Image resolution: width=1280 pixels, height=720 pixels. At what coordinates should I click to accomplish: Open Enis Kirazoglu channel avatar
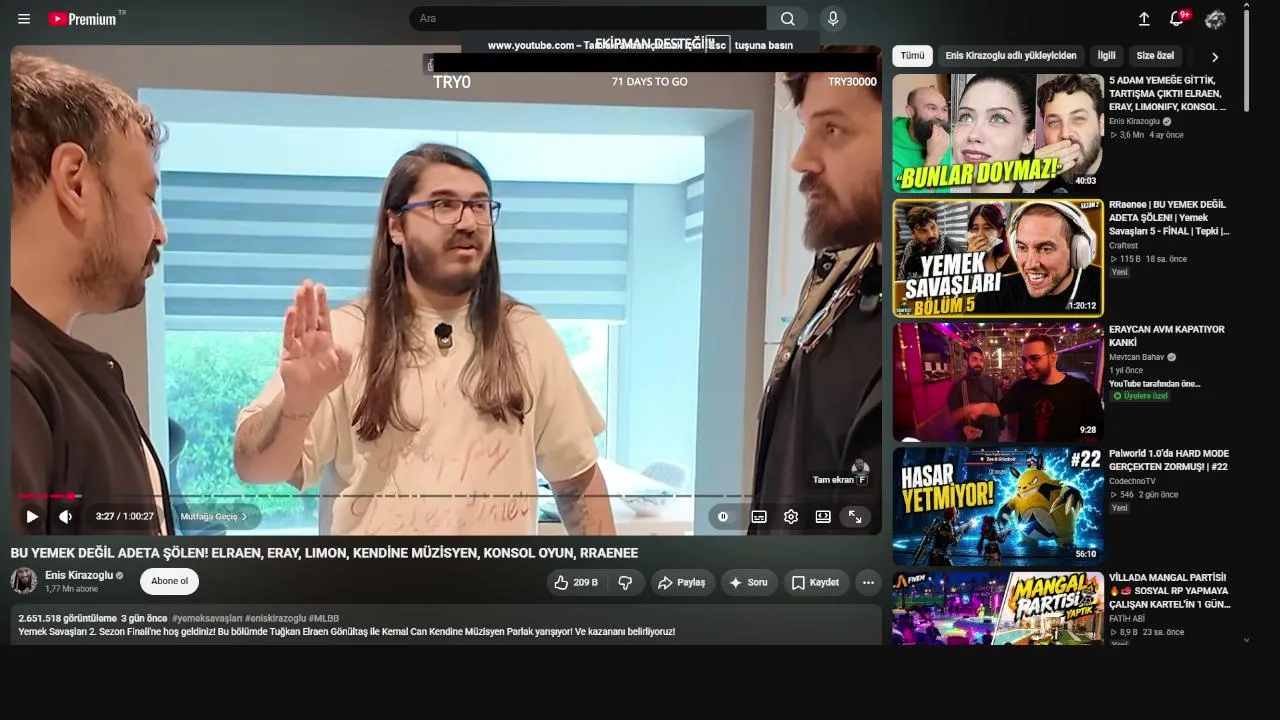tap(24, 581)
